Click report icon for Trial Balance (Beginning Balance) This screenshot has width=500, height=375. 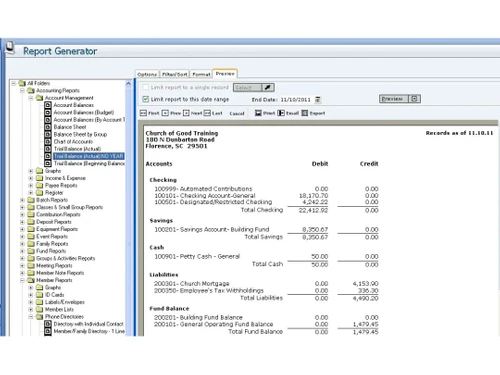click(x=48, y=163)
